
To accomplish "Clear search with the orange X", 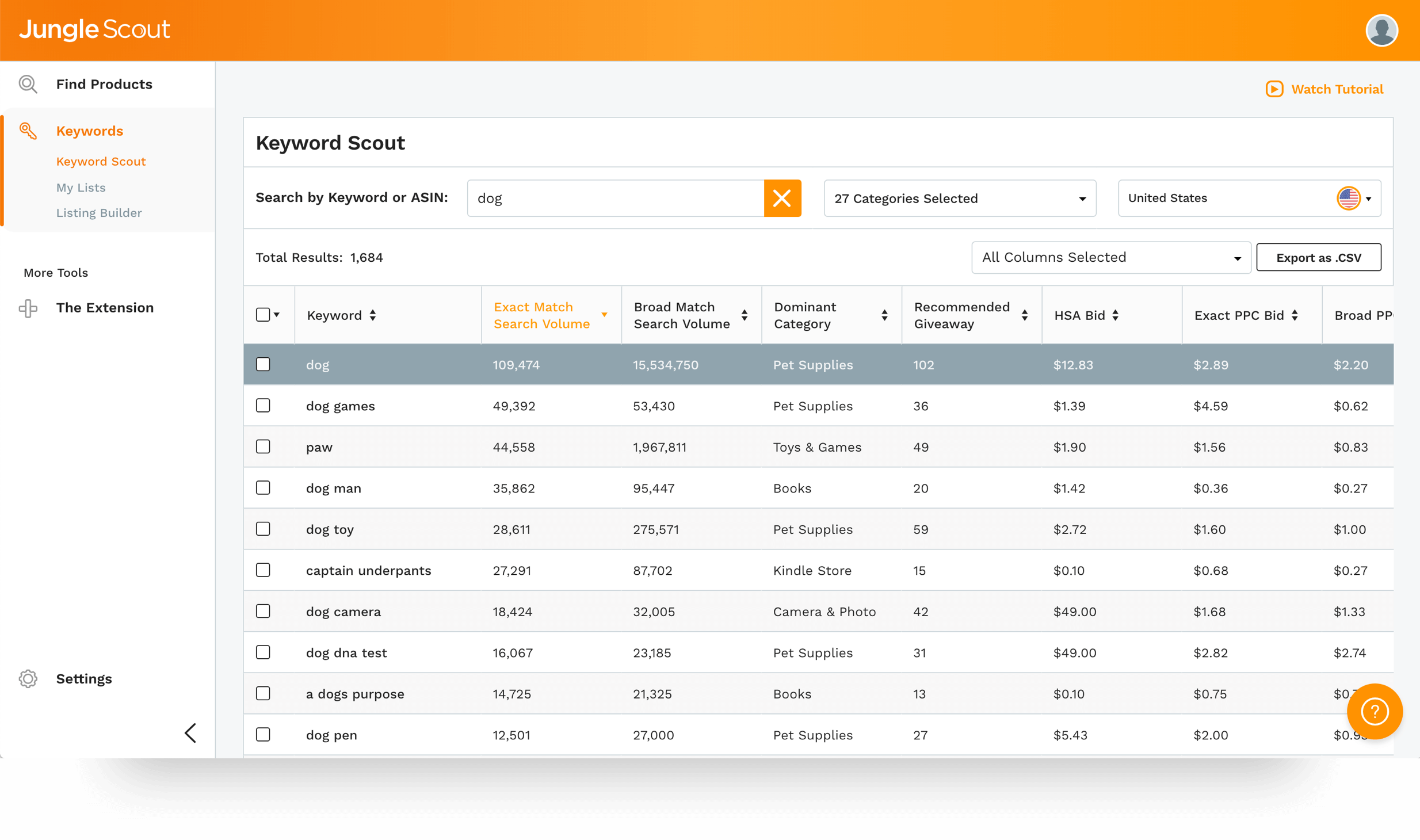I will point(782,198).
